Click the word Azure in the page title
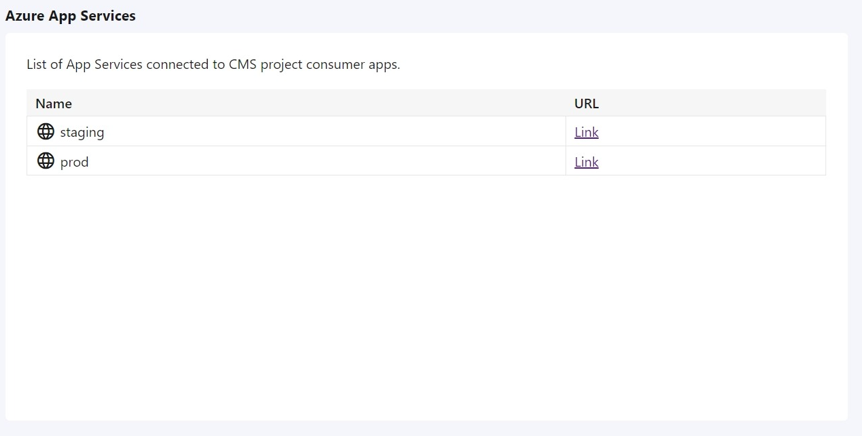This screenshot has height=436, width=862. (x=24, y=16)
